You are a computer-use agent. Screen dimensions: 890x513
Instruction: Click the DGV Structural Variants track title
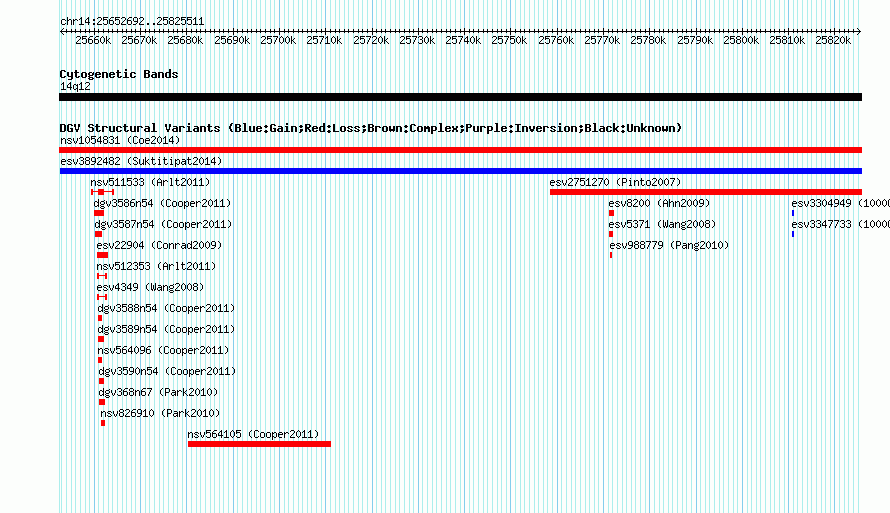[371, 128]
